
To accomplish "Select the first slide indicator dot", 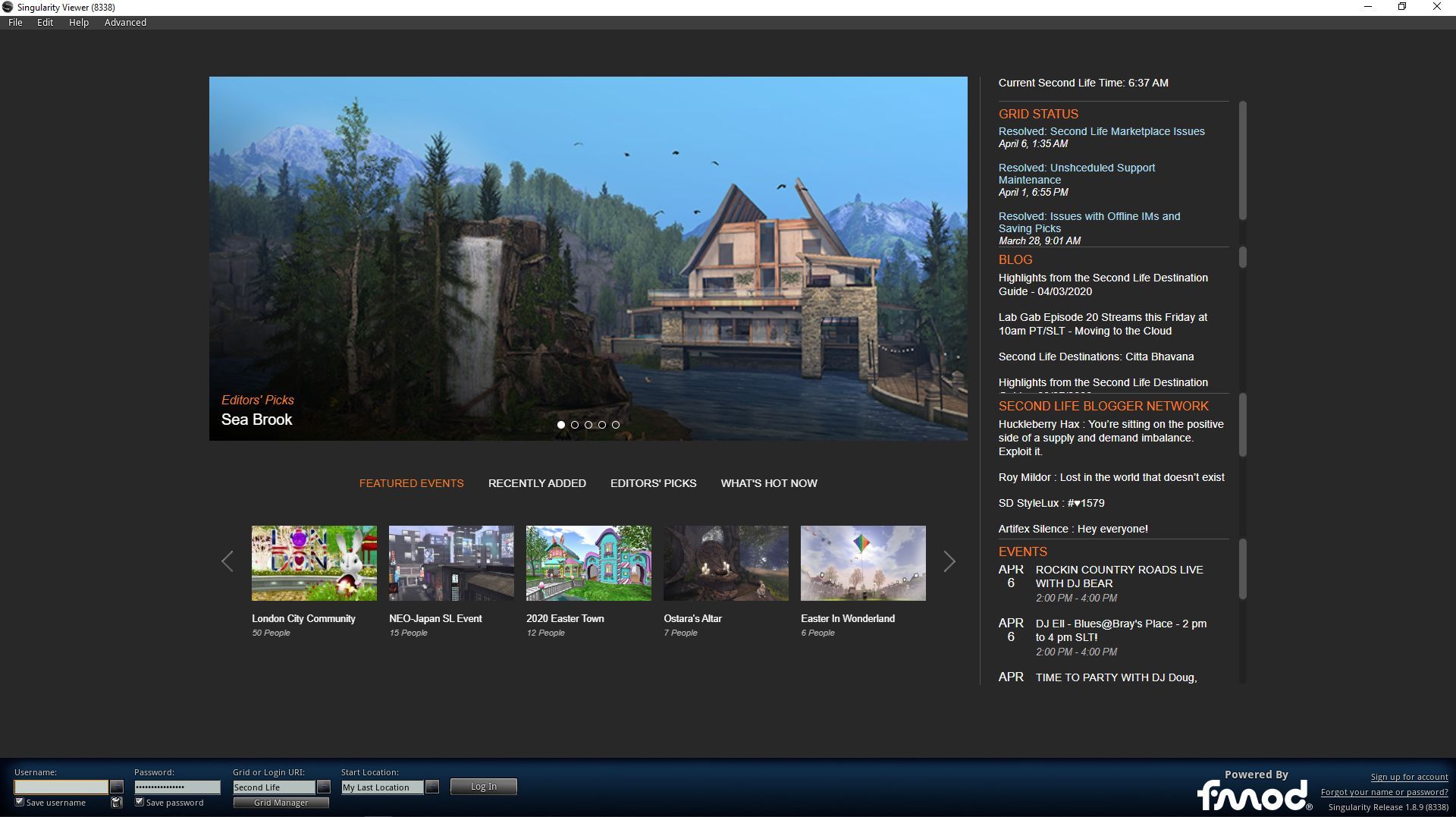I will [561, 425].
